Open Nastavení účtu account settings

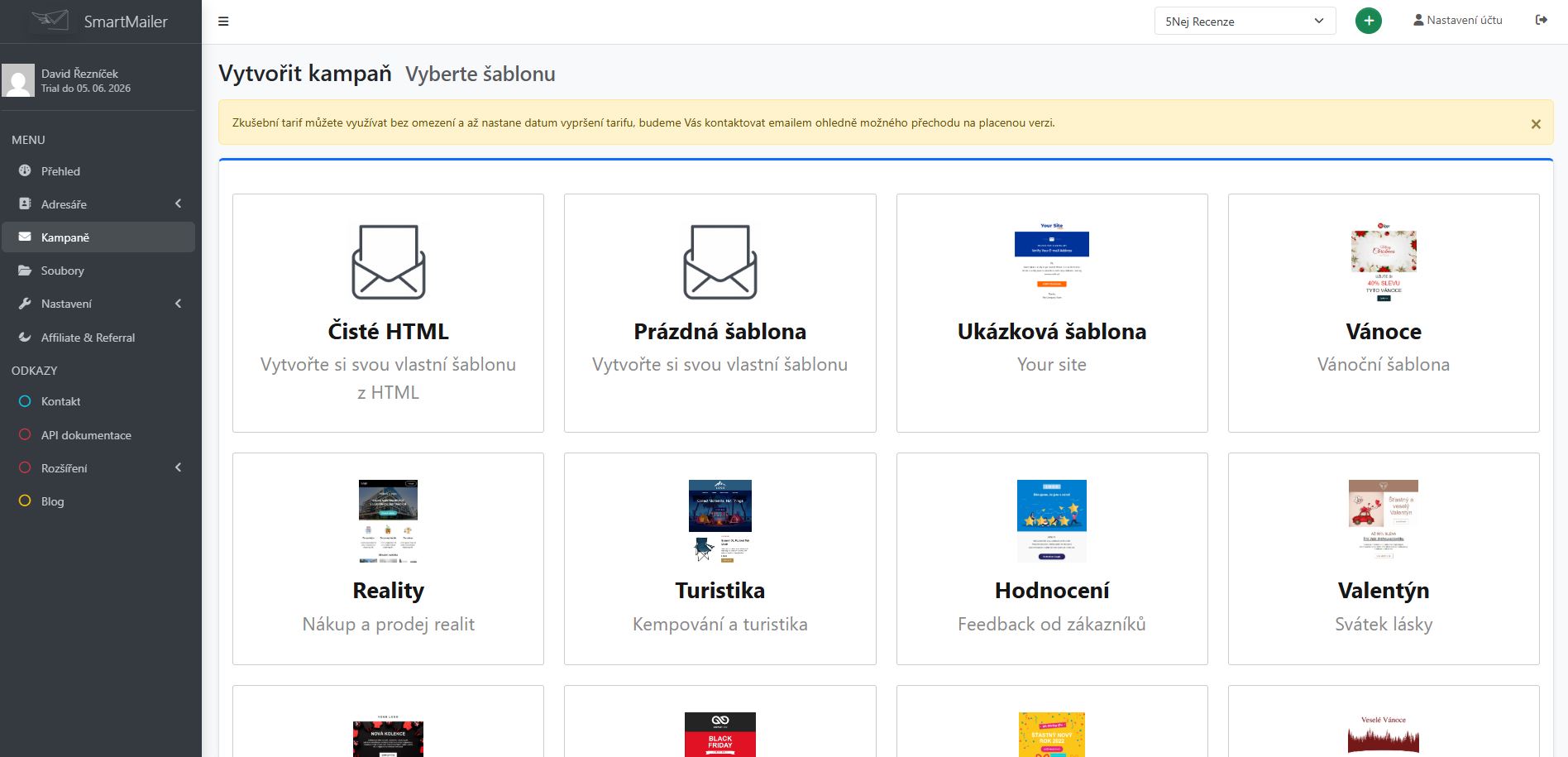(1458, 20)
